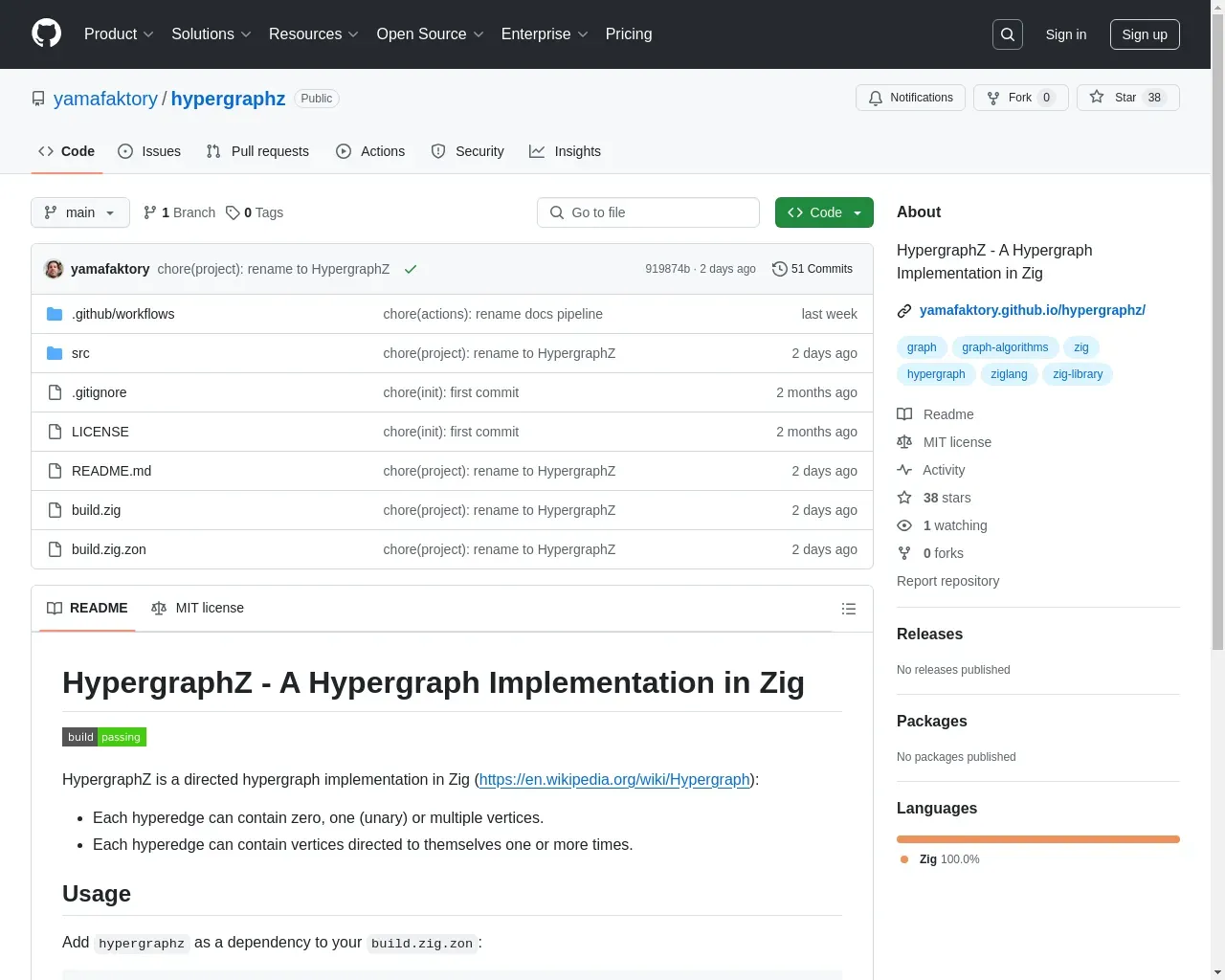Screen dimensions: 1225x980
Task: Click the Zig language color dot
Action: [x=904, y=859]
